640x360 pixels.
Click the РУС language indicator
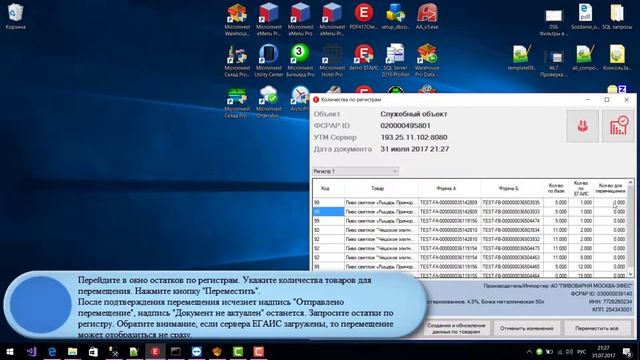click(x=582, y=351)
